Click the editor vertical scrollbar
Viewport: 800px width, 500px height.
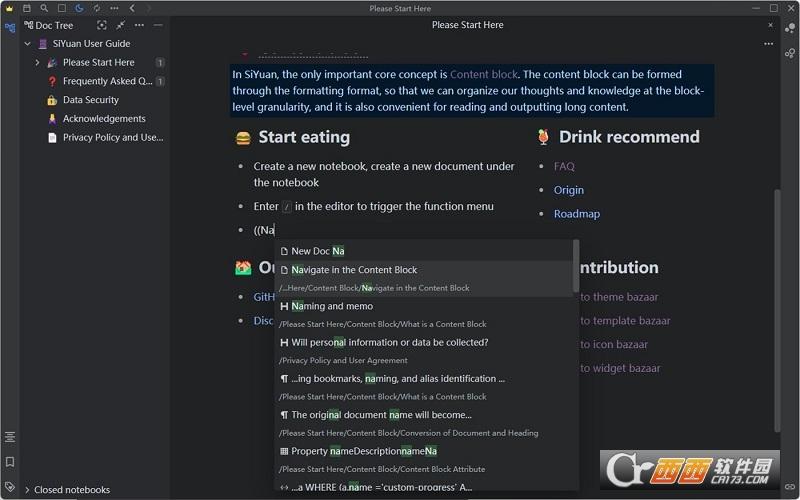coord(777,310)
